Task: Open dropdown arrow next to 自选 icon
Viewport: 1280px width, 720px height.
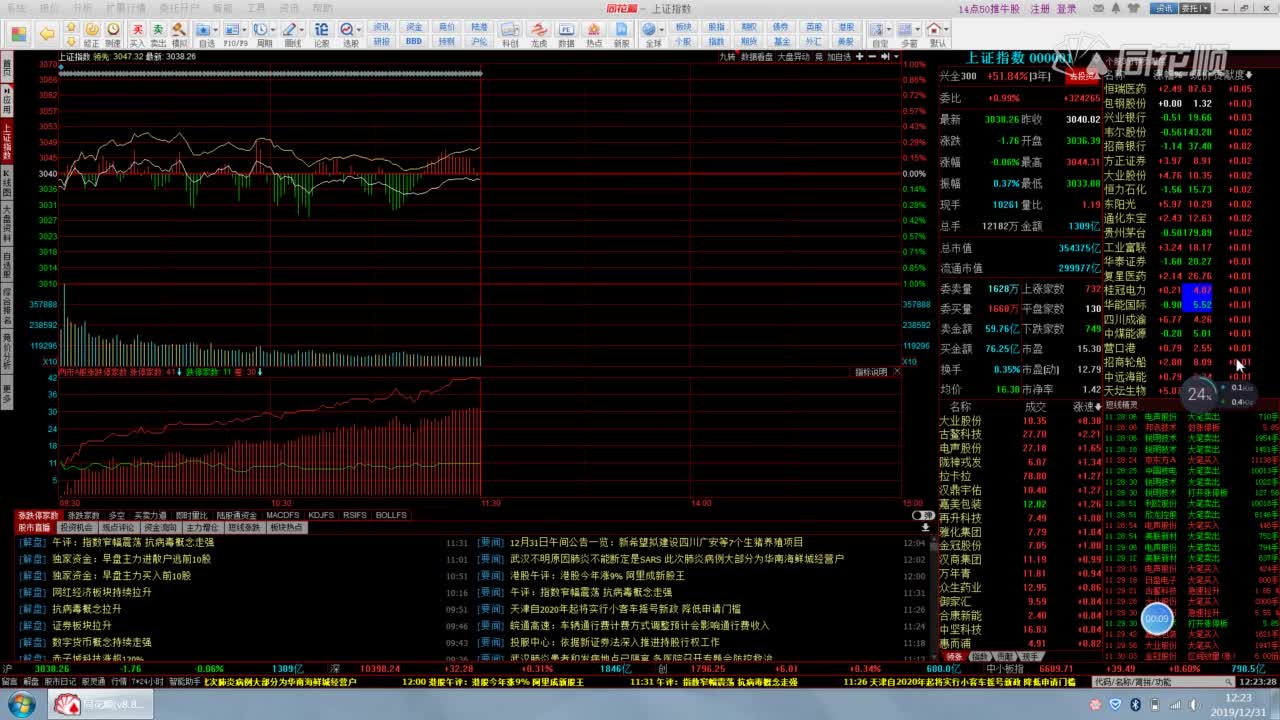Action: pos(216,30)
